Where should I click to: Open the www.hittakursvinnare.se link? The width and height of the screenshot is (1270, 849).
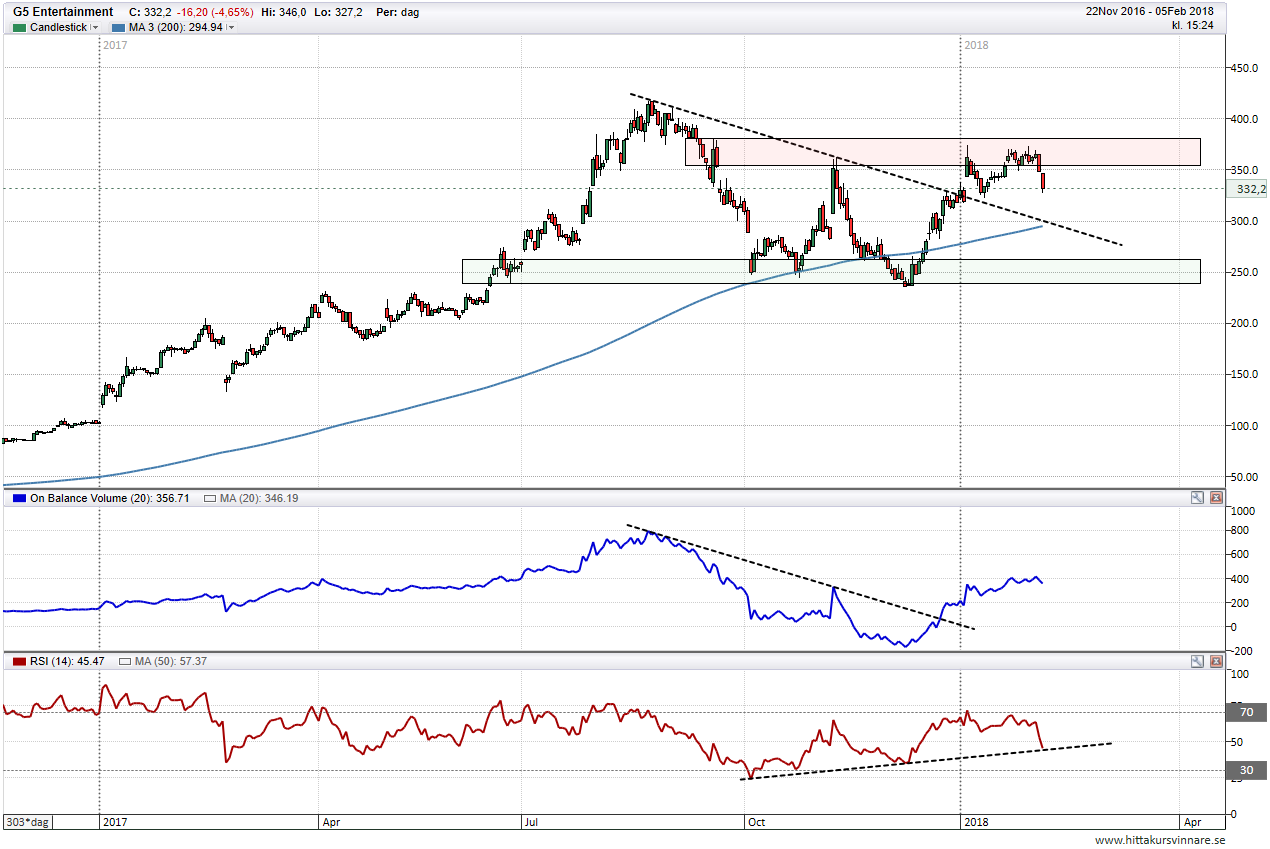[1159, 840]
